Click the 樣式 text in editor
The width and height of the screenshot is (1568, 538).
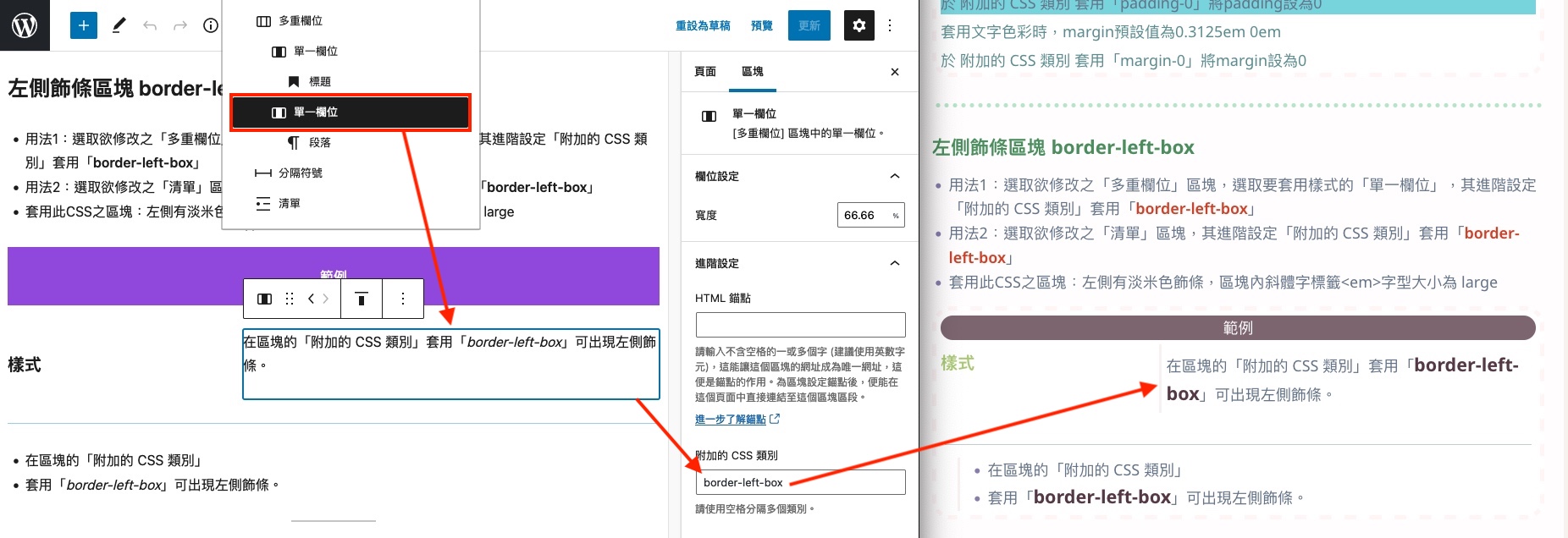pyautogui.click(x=25, y=365)
